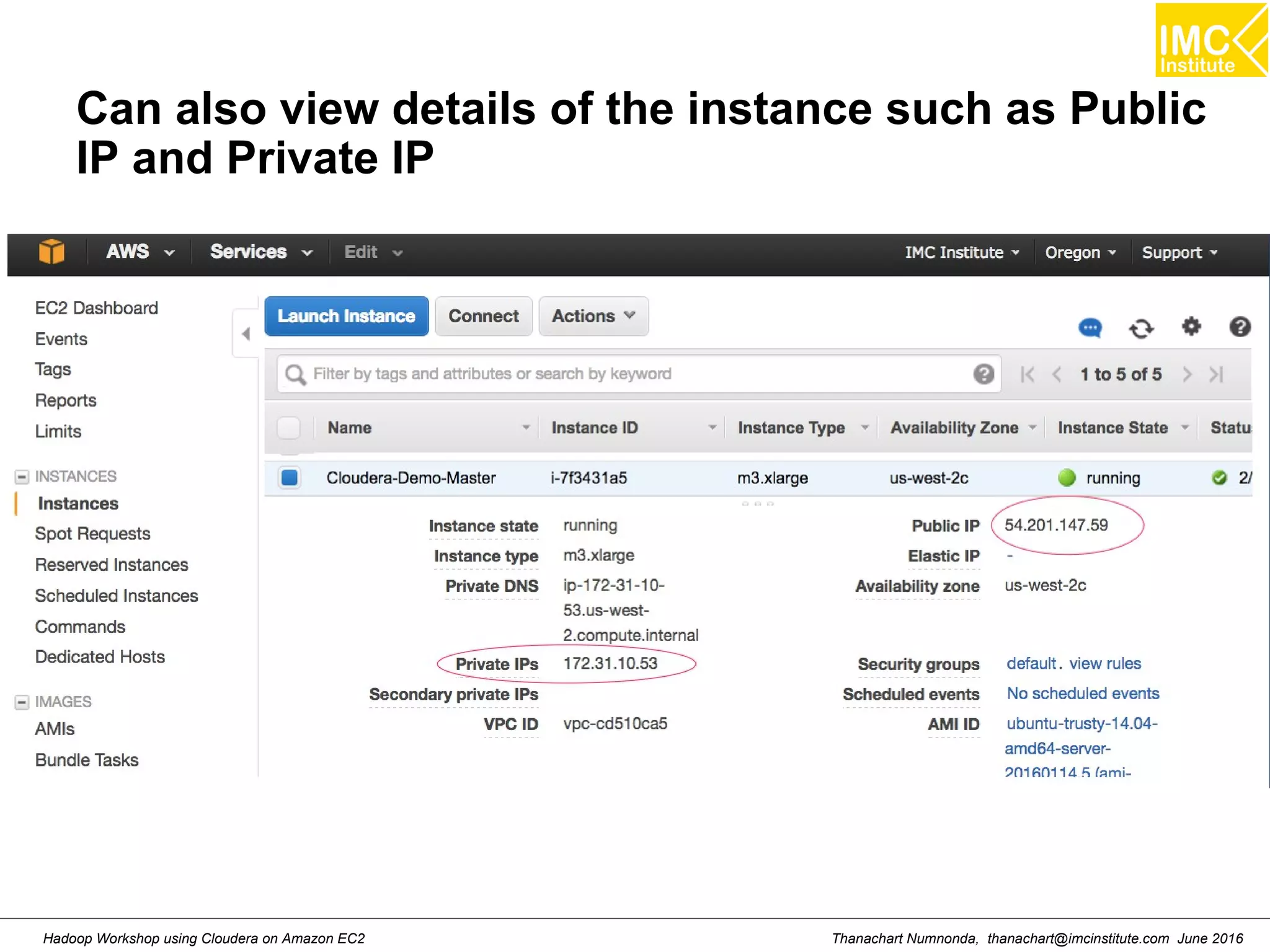Uncheck the Cloudera-Demo-Master row checkbox
1270x952 pixels.
[289, 477]
